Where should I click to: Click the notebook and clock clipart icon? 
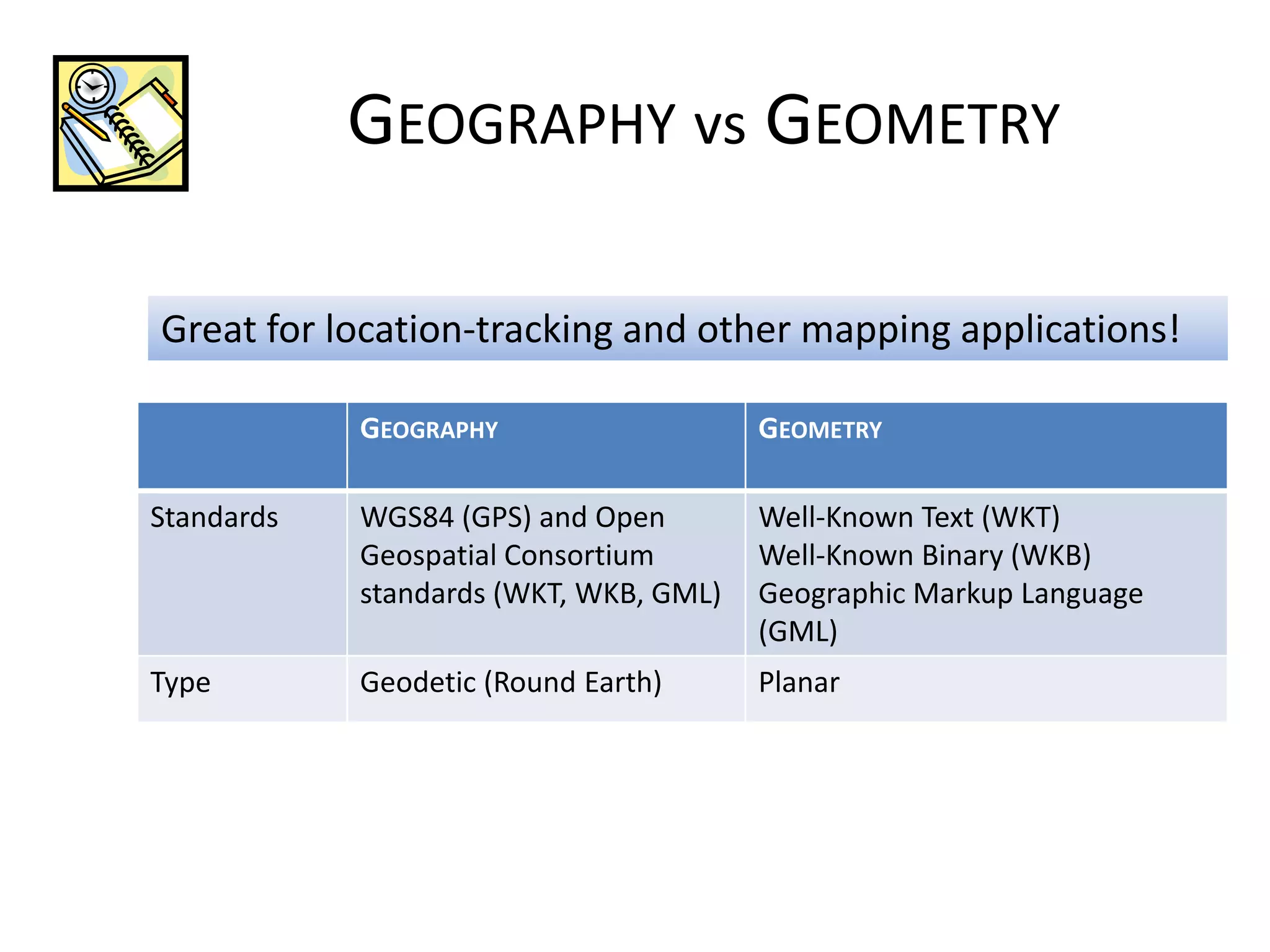pos(121,123)
